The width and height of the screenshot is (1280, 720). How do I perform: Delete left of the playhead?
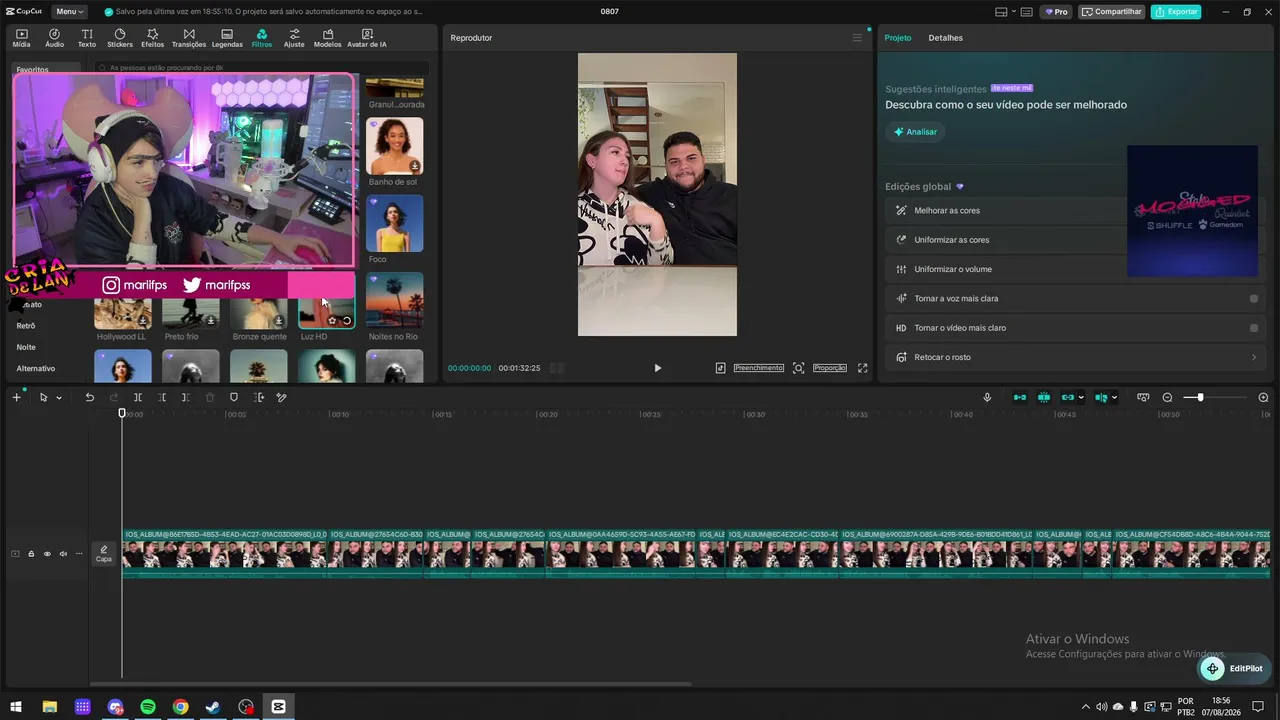coord(162,397)
